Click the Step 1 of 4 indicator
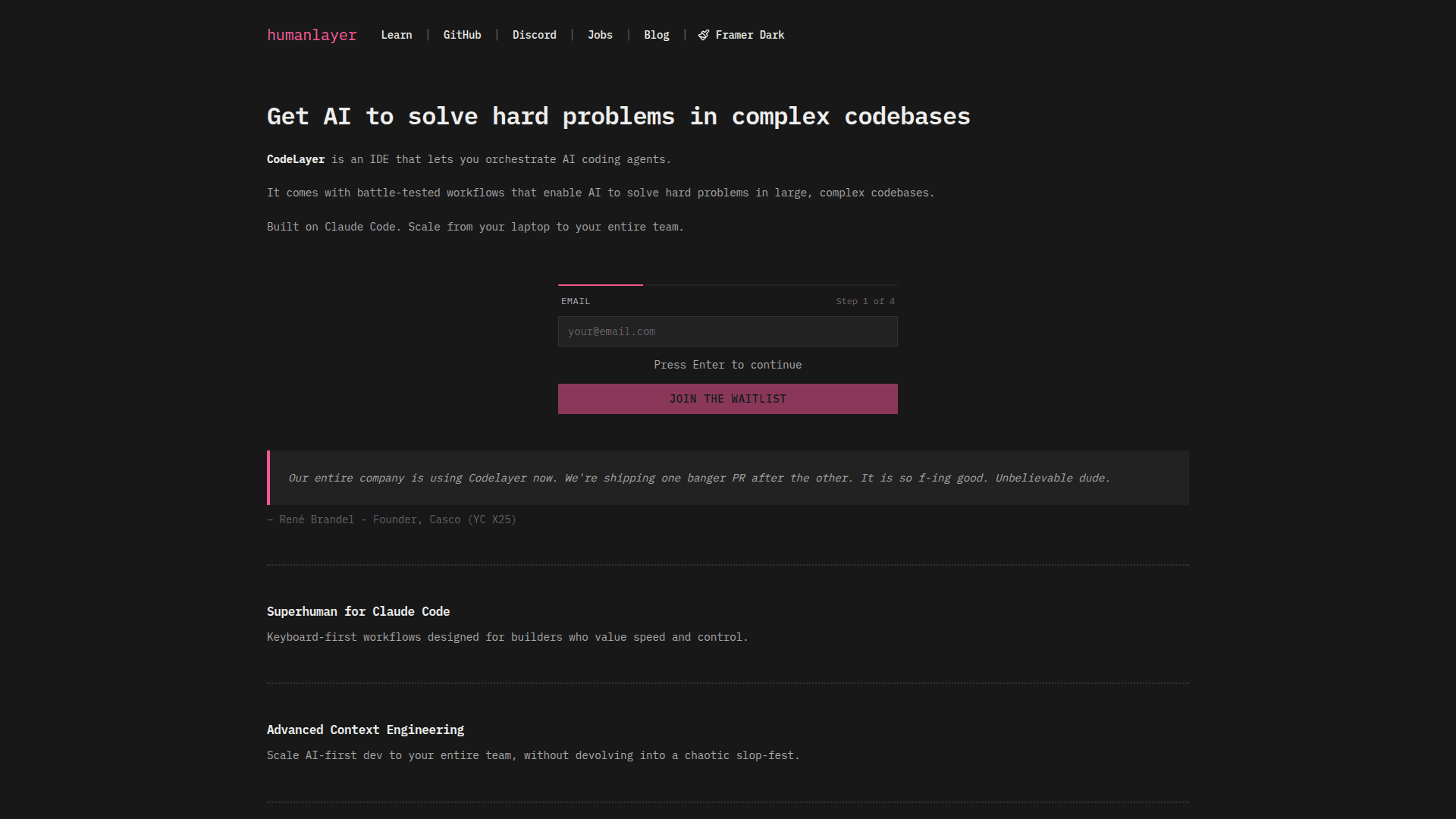This screenshot has height=819, width=1456. [864, 301]
